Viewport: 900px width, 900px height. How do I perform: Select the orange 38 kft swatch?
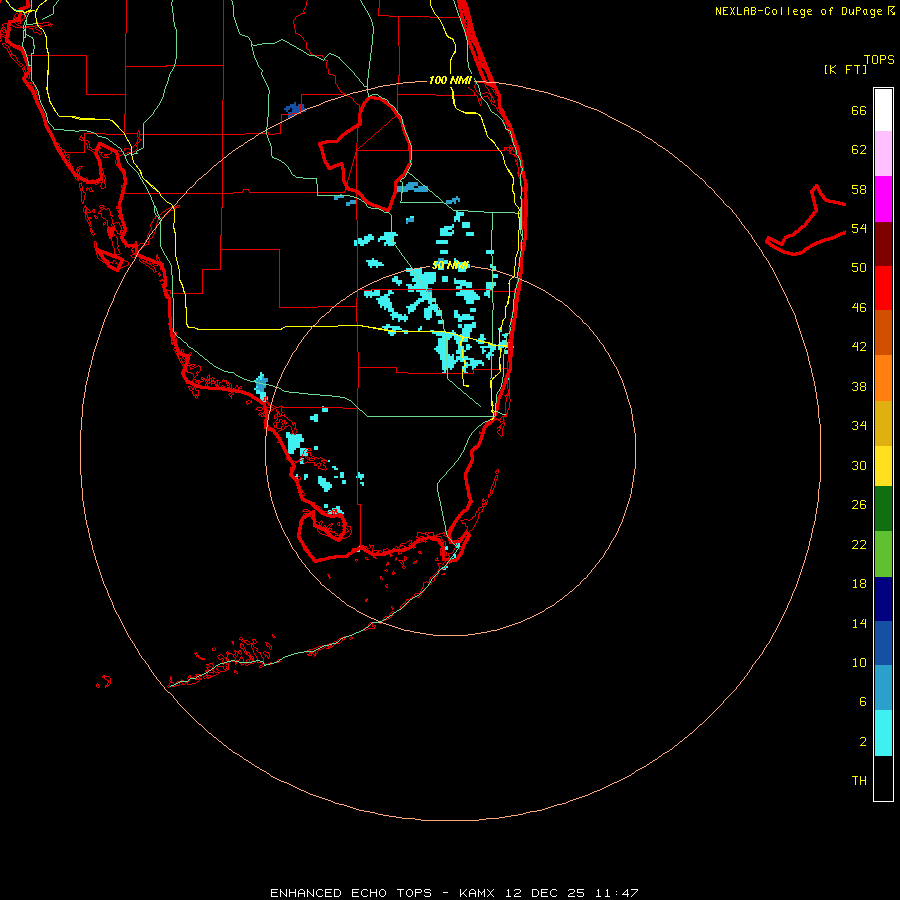coord(883,378)
